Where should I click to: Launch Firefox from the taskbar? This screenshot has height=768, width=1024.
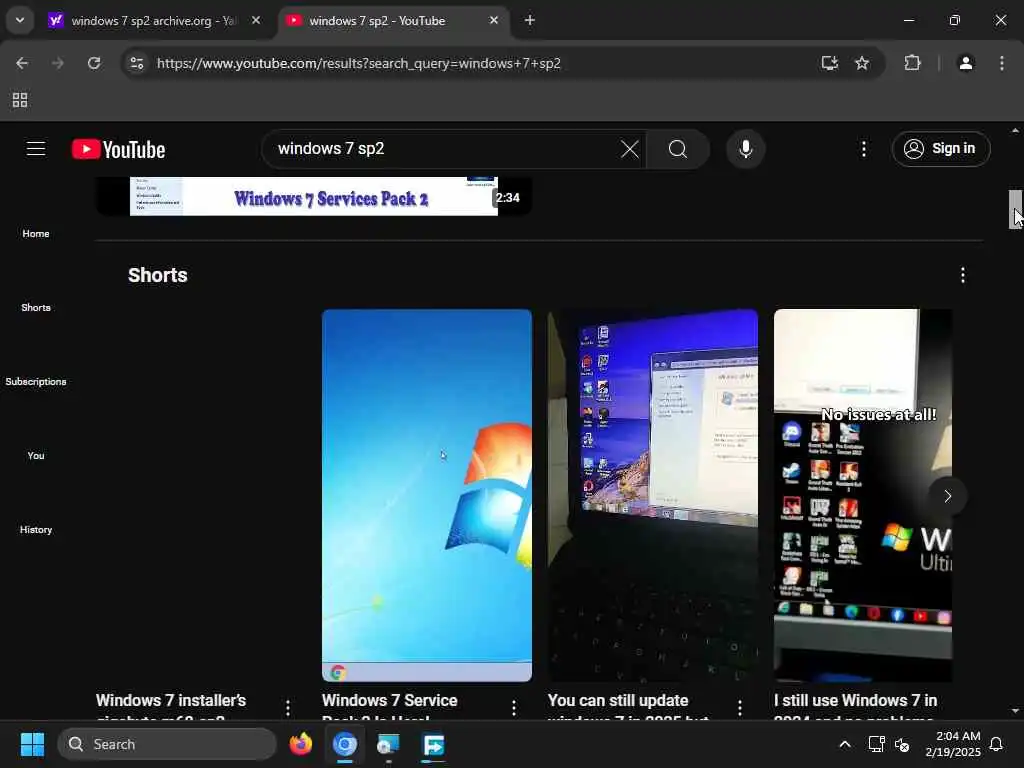tap(300, 744)
